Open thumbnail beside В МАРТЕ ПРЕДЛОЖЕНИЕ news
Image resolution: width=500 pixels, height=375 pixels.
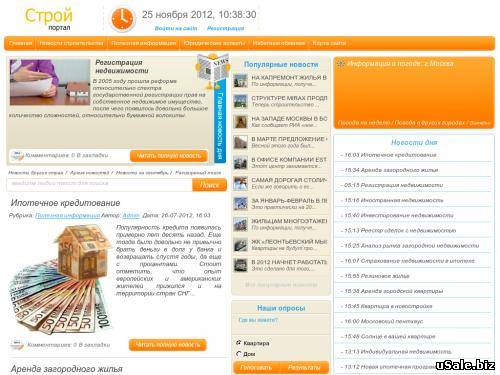tap(240, 142)
